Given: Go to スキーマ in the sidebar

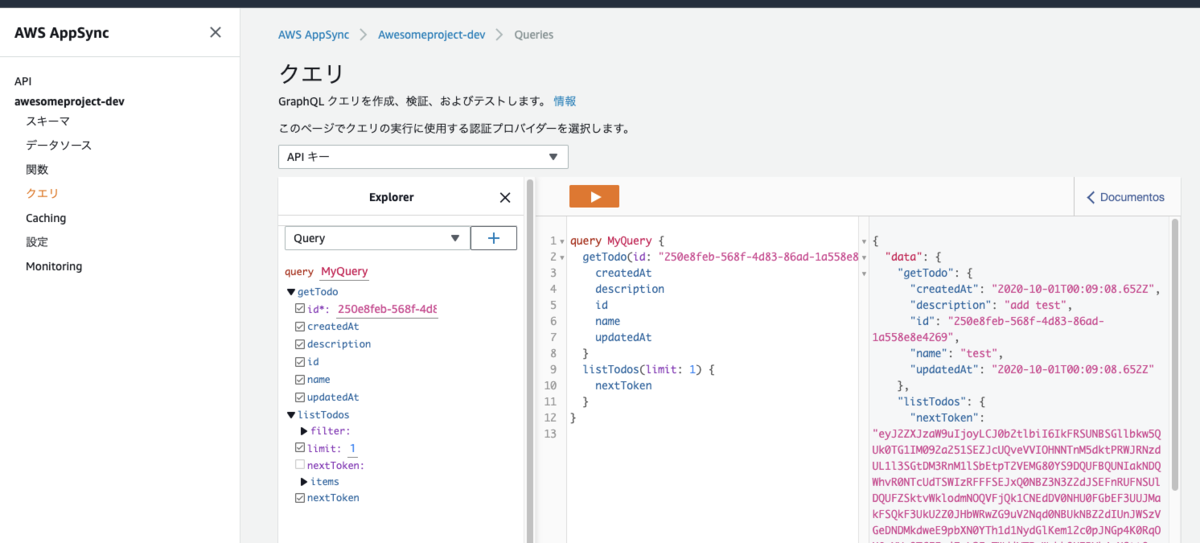Looking at the screenshot, I should tap(48, 121).
